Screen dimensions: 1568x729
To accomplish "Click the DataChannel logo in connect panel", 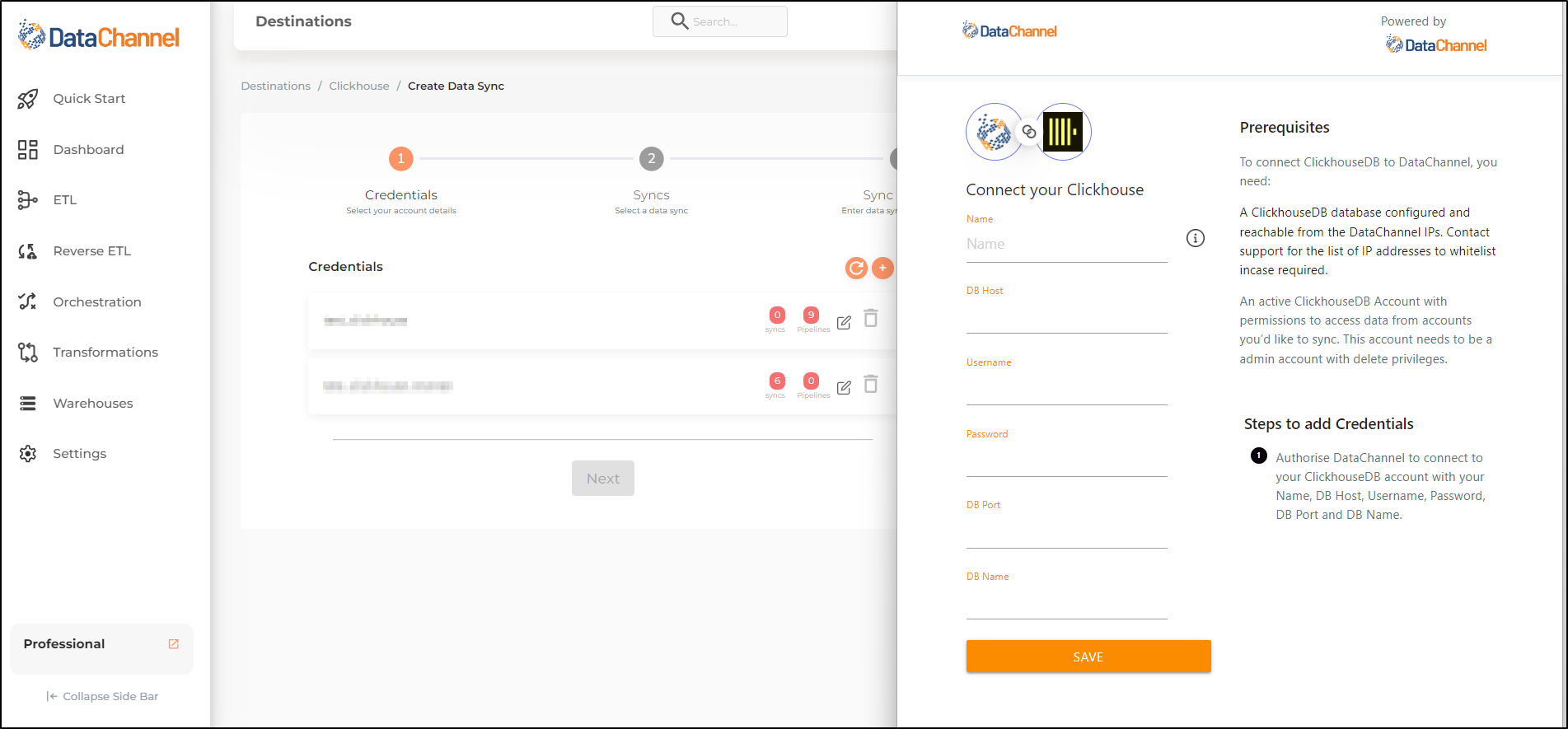I will click(1009, 30).
